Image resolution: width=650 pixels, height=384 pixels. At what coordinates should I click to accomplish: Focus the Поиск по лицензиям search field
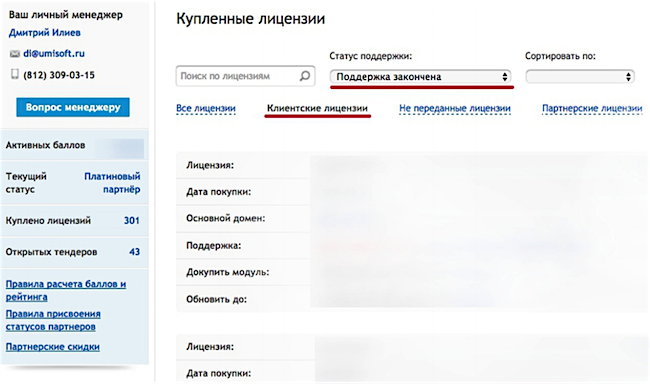245,76
